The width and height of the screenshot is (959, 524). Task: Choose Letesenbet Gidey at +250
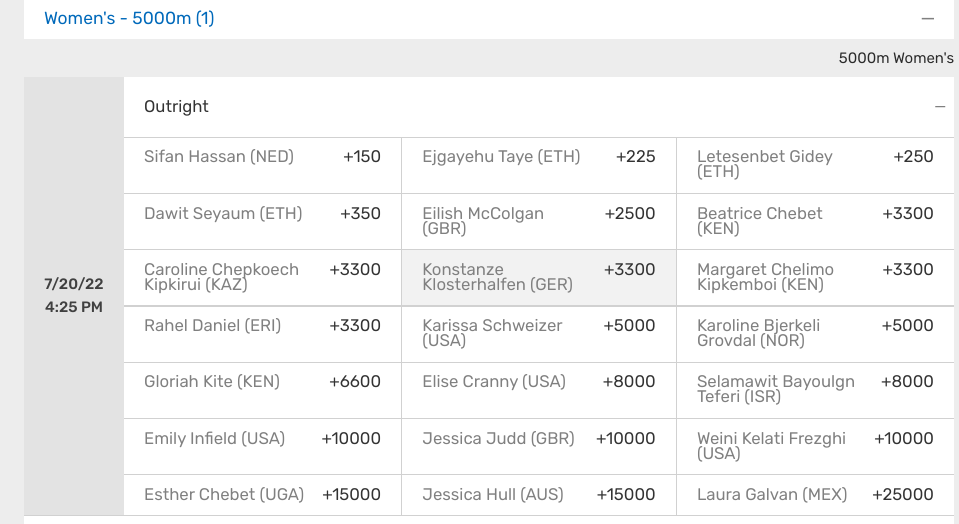click(x=815, y=165)
